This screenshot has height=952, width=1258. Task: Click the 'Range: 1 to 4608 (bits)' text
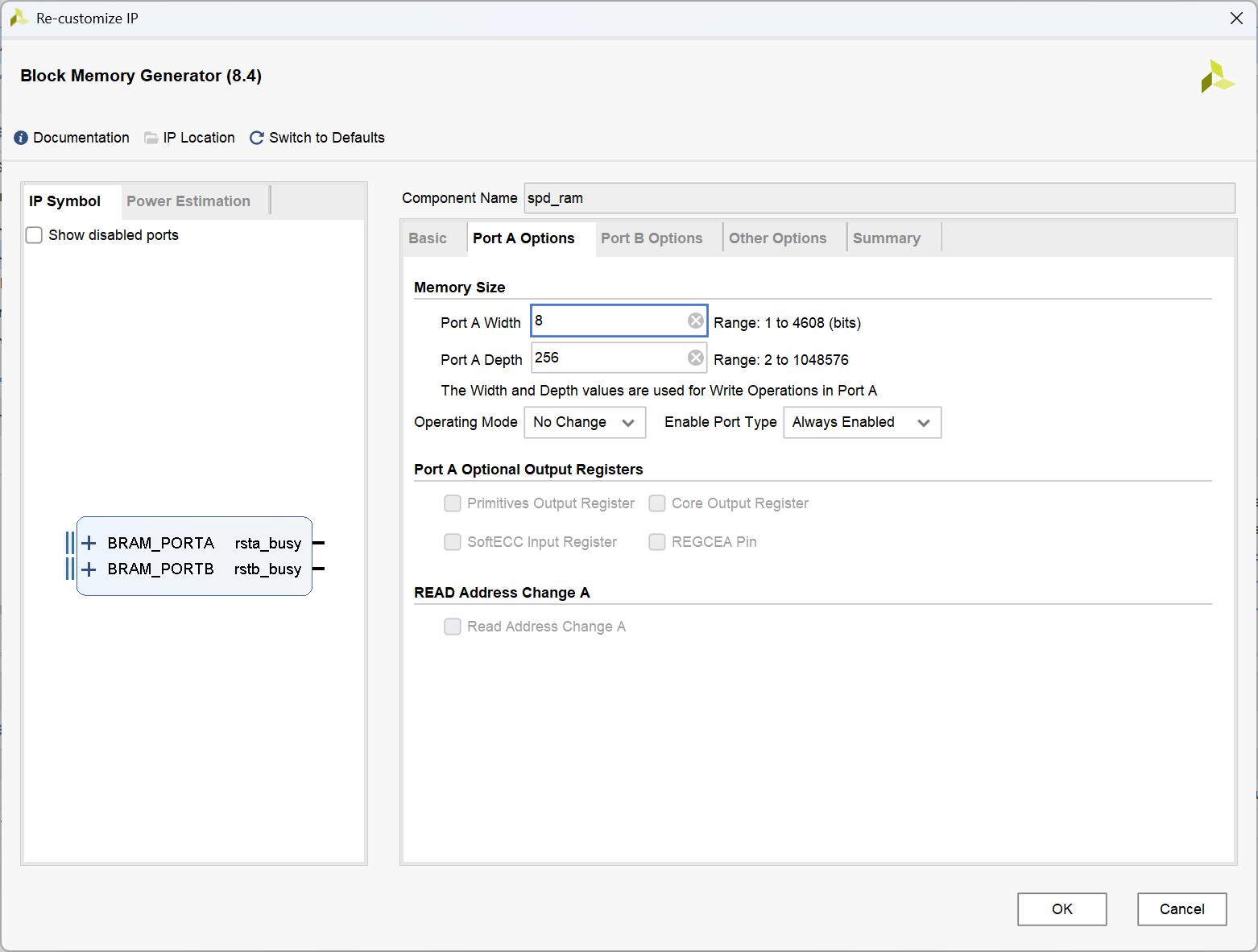pos(787,323)
